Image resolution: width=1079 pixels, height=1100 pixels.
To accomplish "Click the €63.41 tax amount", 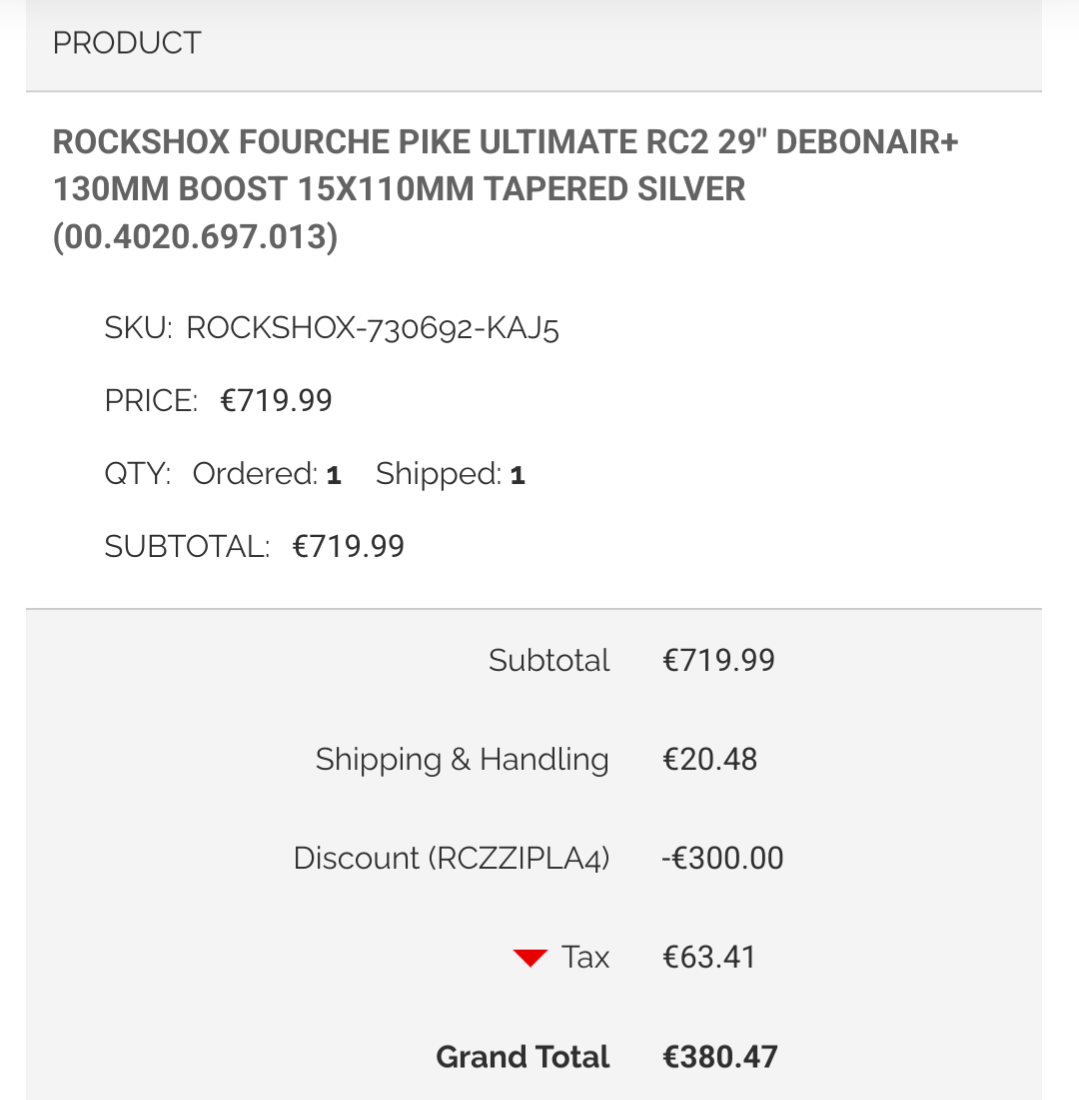I will tap(709, 957).
